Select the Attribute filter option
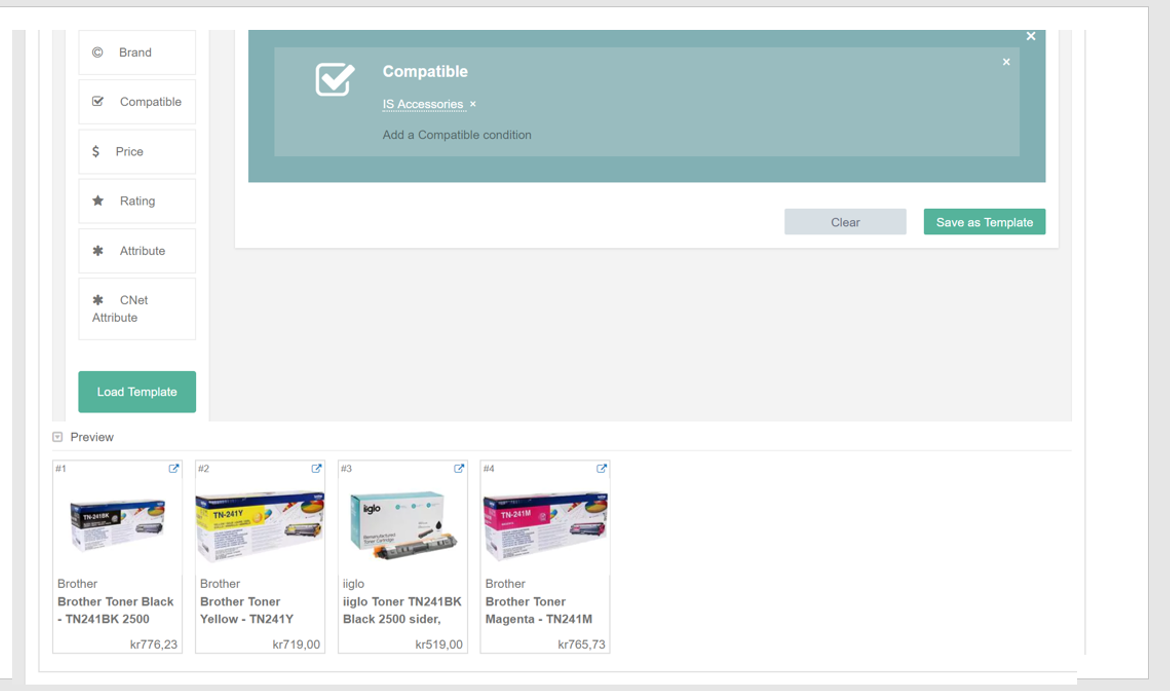Image resolution: width=1170 pixels, height=691 pixels. point(137,251)
